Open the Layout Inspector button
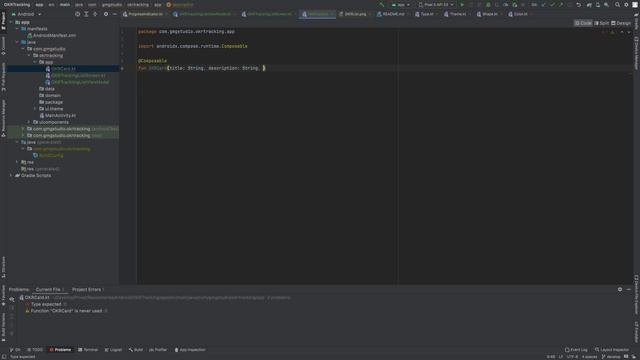This screenshot has width=640, height=360. [611, 350]
